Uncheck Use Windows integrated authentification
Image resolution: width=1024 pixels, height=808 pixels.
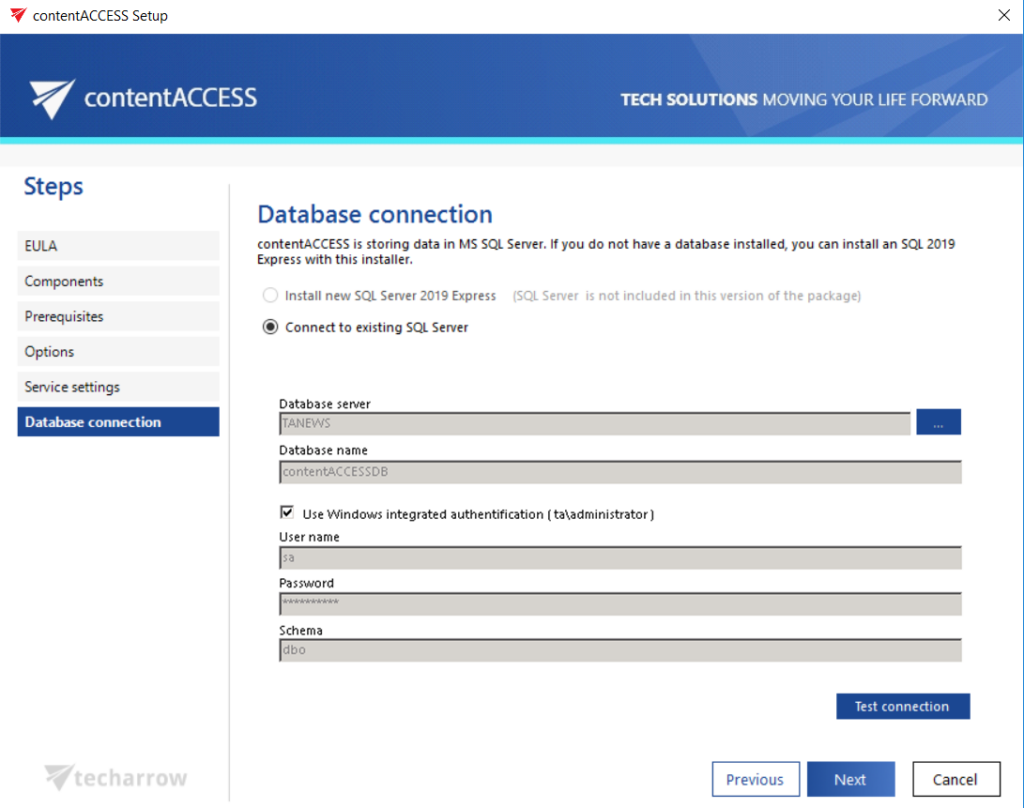coord(287,512)
